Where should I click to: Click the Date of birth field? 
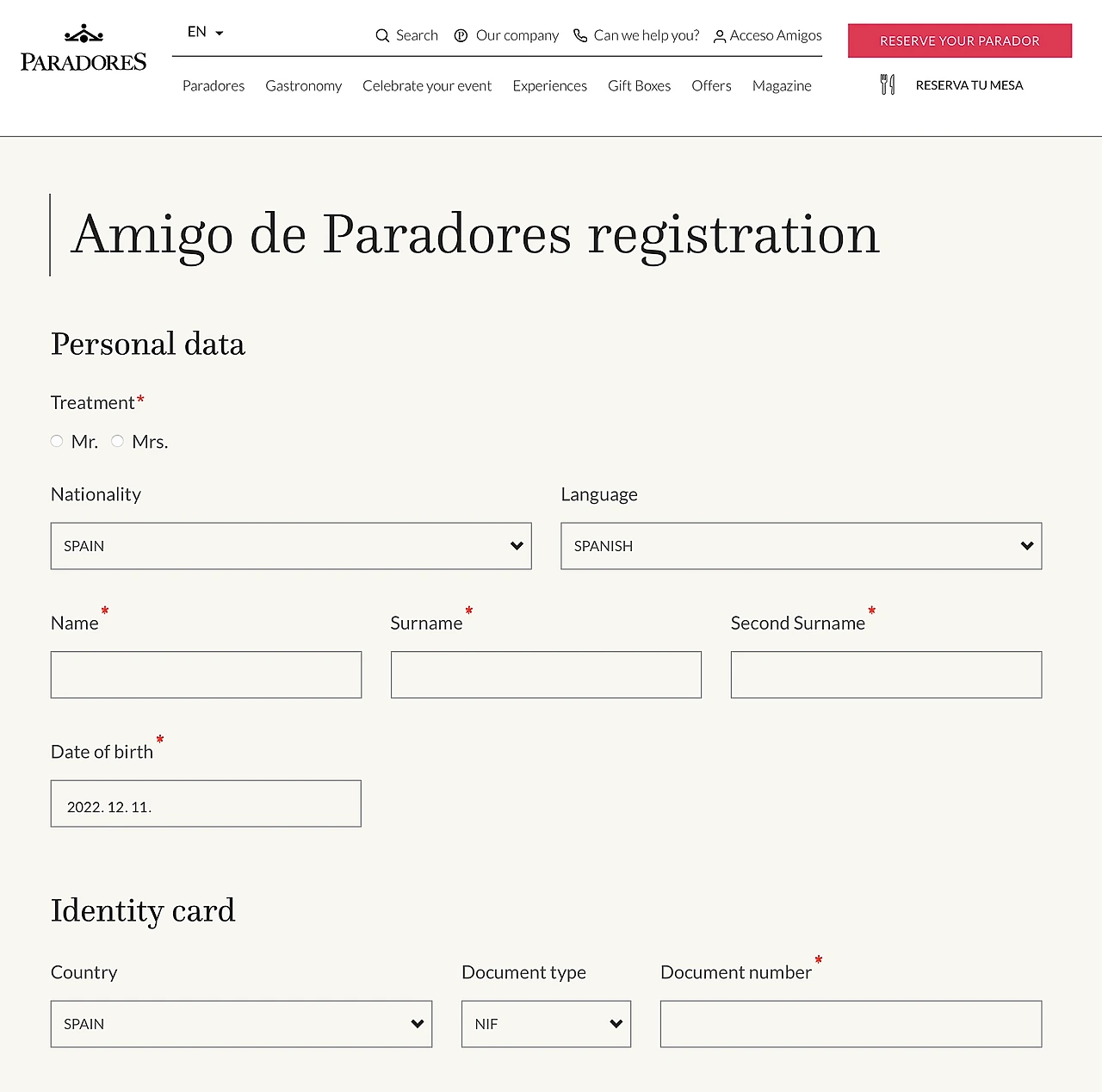pyautogui.click(x=206, y=803)
